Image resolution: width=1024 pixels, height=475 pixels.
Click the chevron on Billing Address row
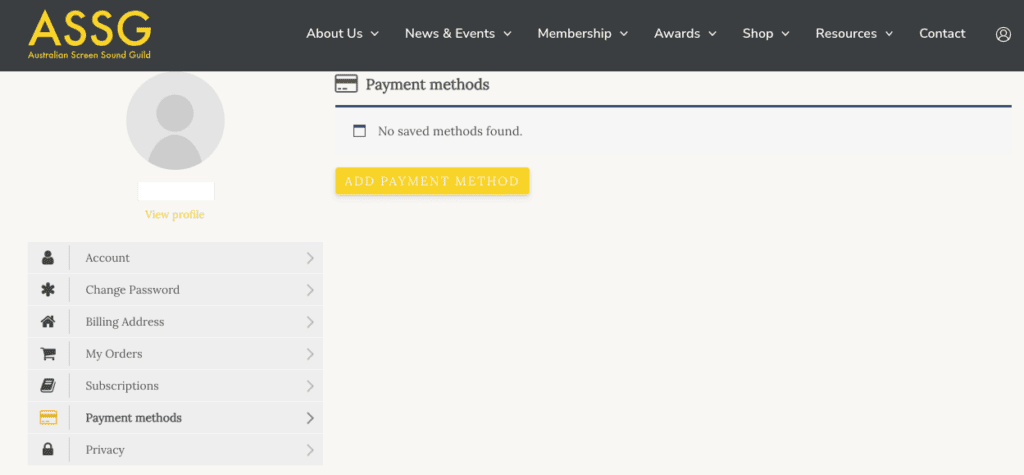point(310,322)
